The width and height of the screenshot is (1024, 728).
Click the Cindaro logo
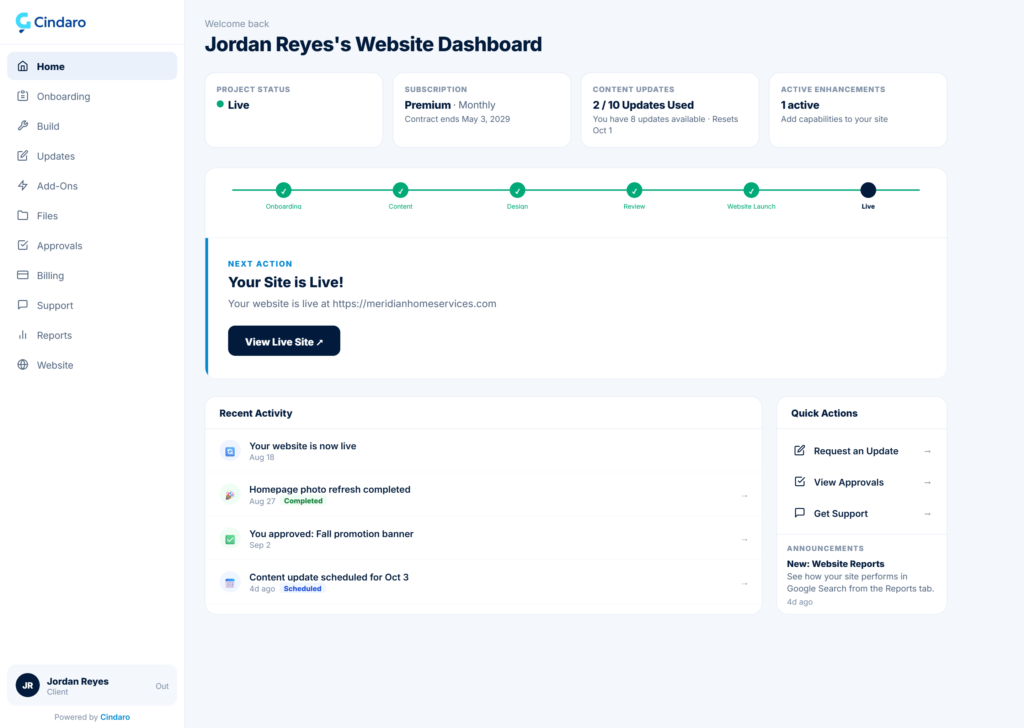[50, 22]
